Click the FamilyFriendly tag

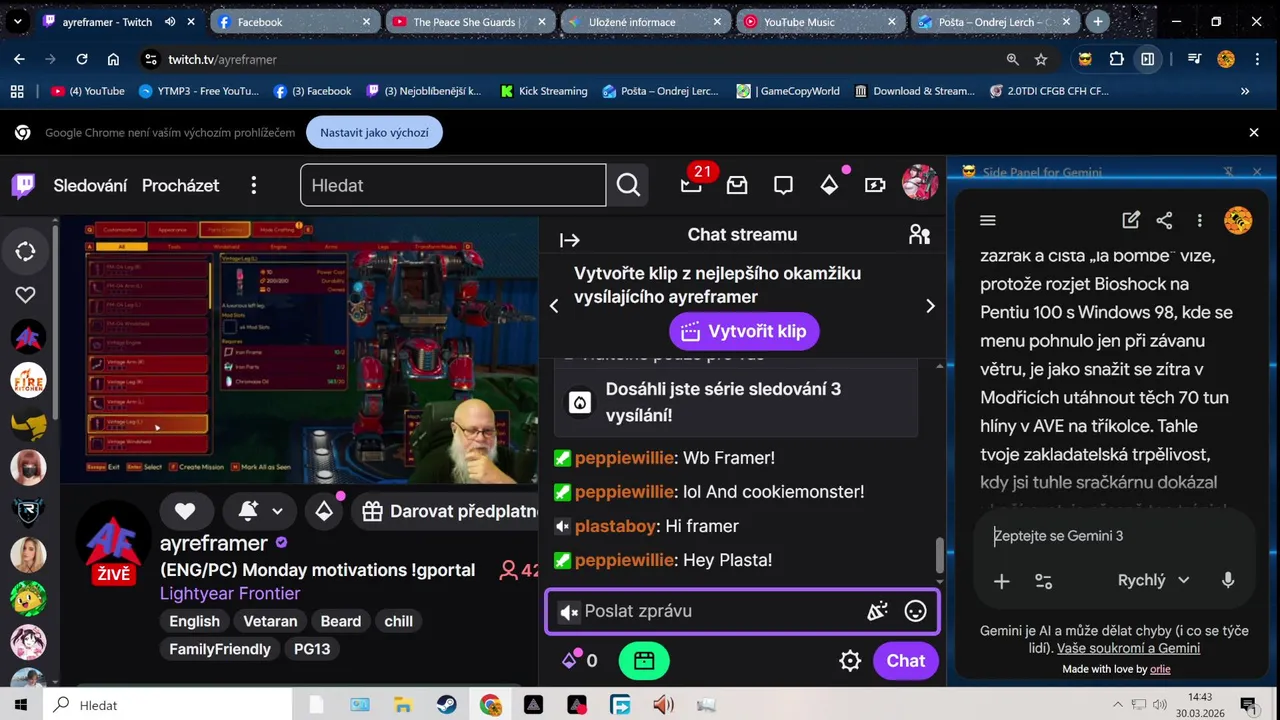tap(220, 649)
